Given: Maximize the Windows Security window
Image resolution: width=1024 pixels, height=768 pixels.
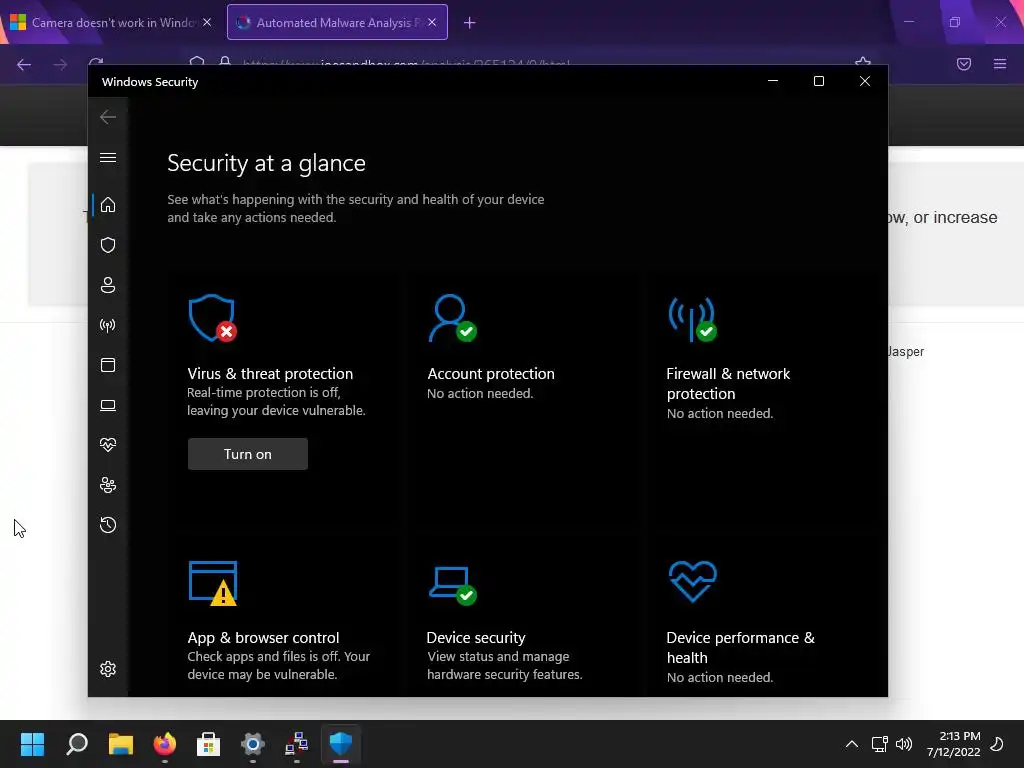Looking at the screenshot, I should (819, 81).
